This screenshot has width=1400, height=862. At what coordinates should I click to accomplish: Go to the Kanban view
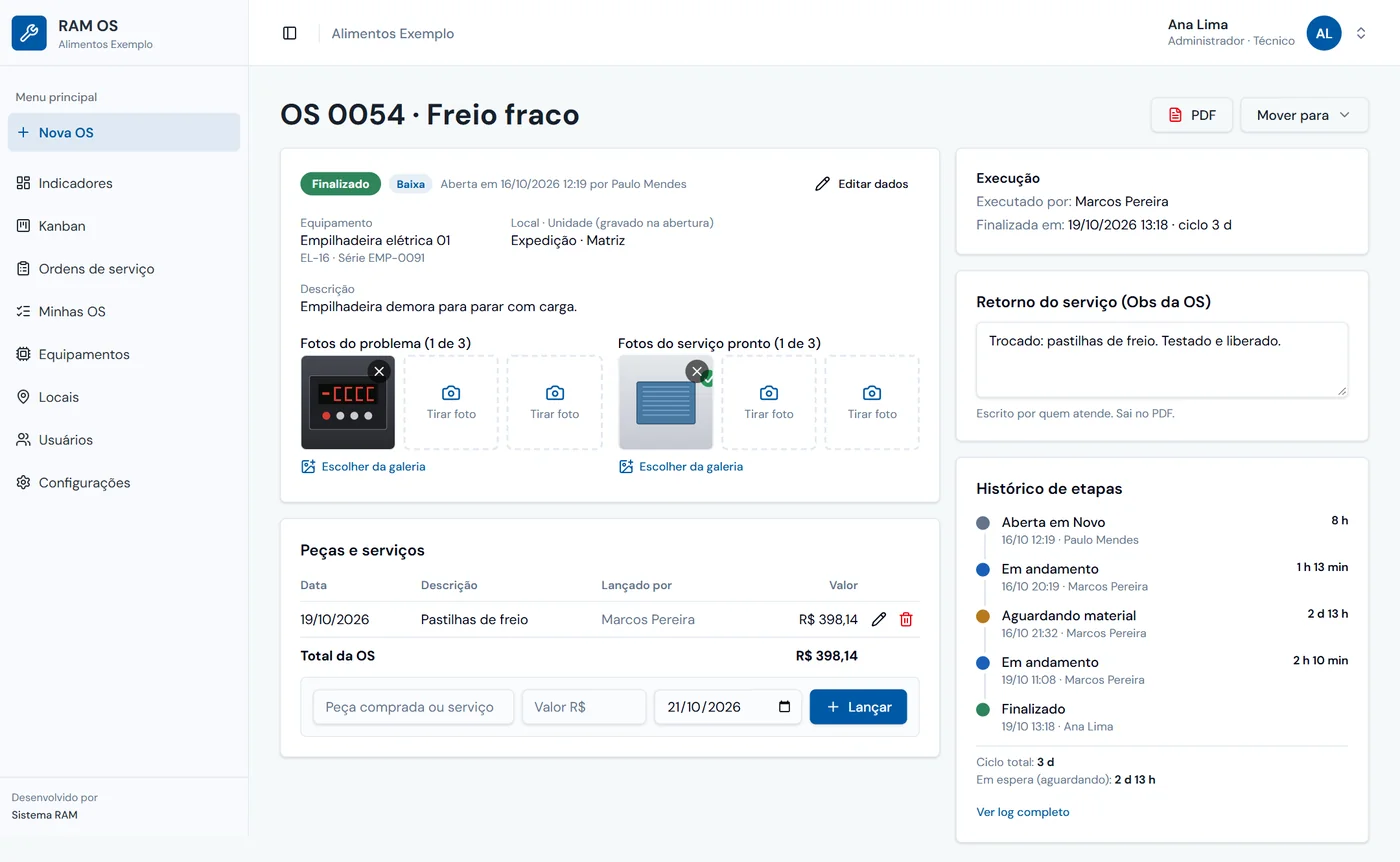[124, 226]
